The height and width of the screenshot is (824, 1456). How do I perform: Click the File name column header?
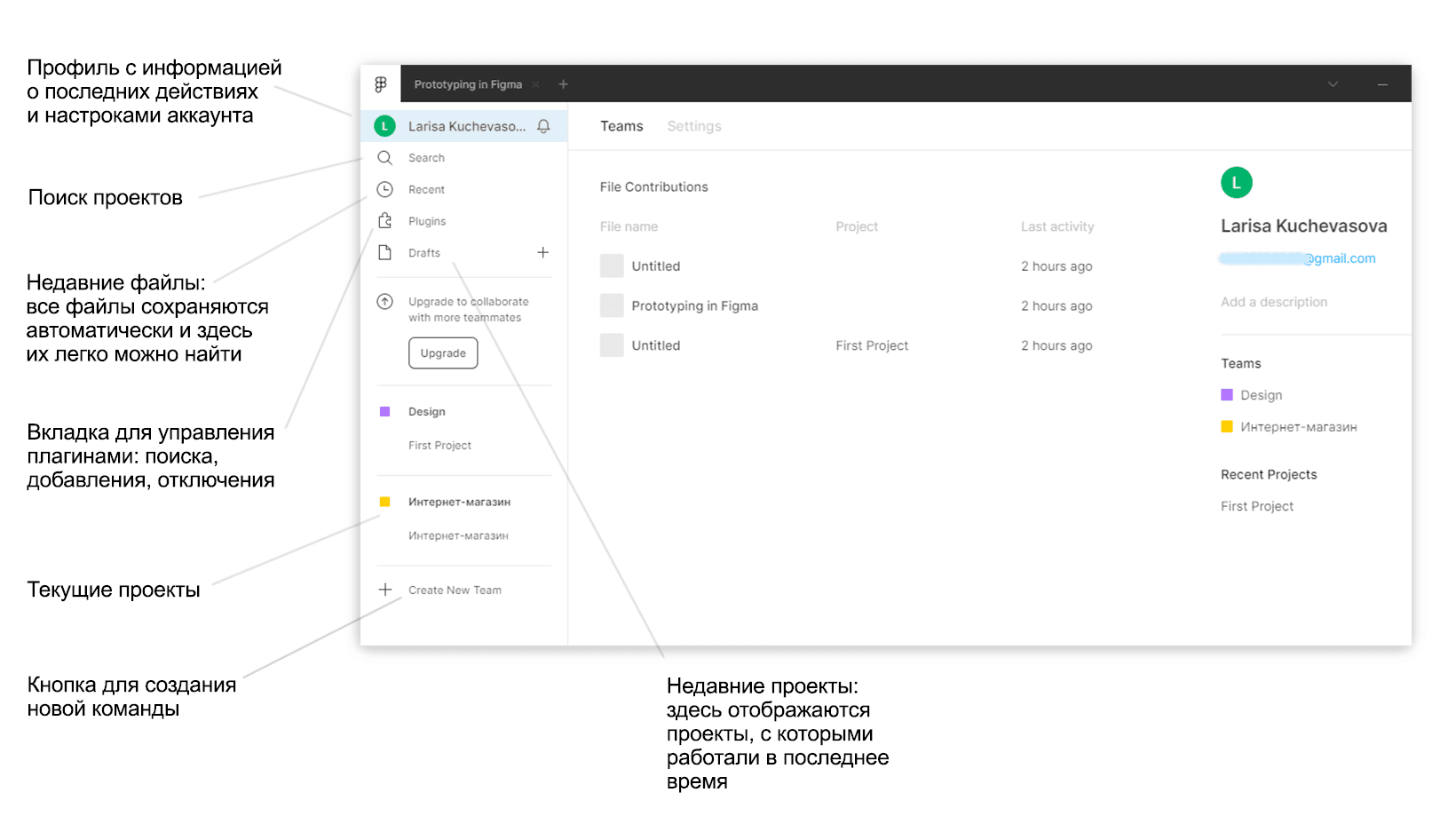629,226
